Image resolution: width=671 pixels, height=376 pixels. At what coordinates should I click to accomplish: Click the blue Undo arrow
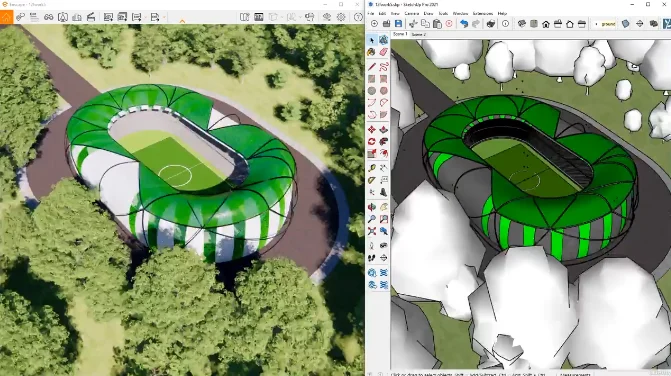click(x=464, y=24)
